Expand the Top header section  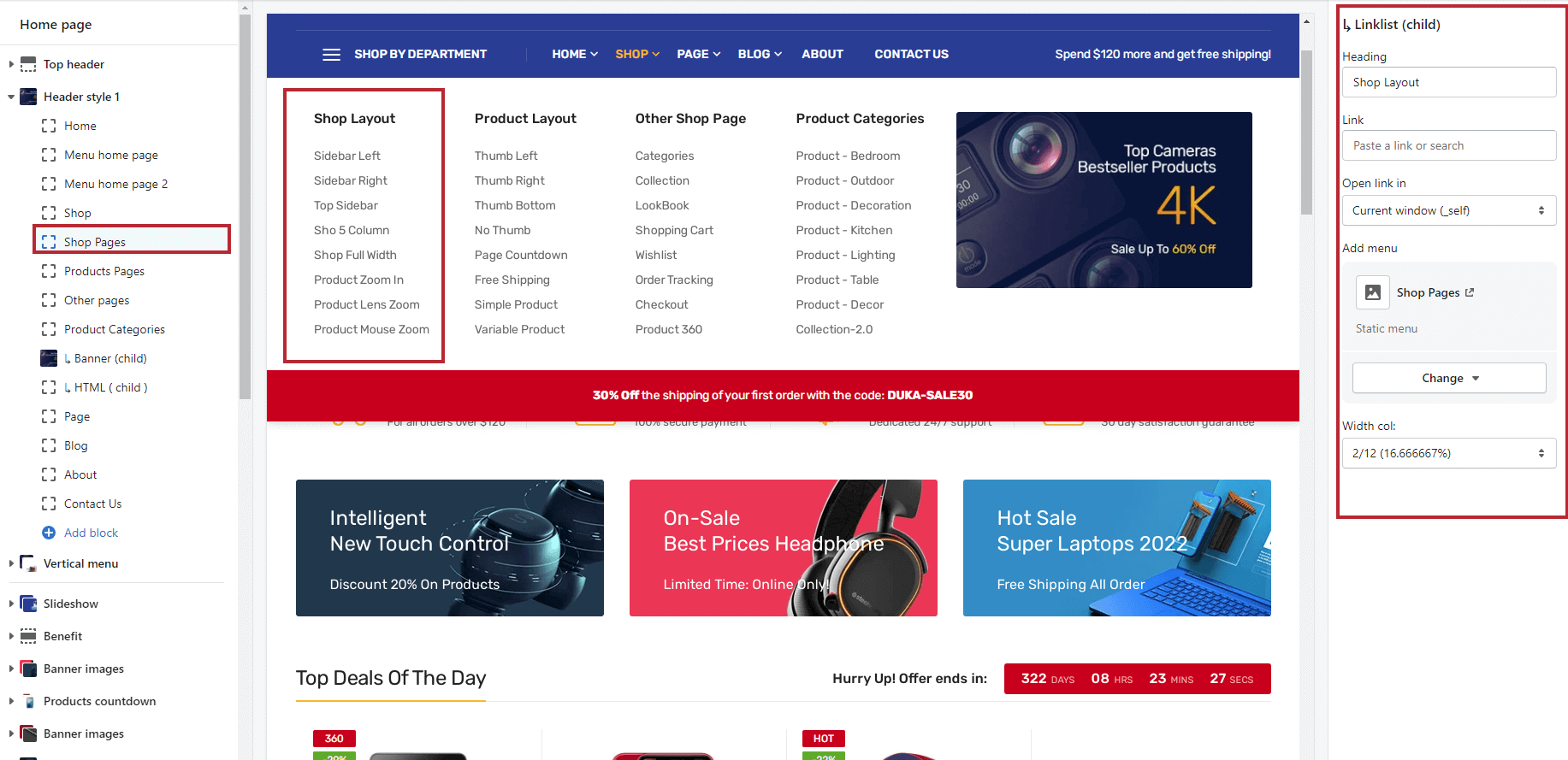tap(11, 64)
